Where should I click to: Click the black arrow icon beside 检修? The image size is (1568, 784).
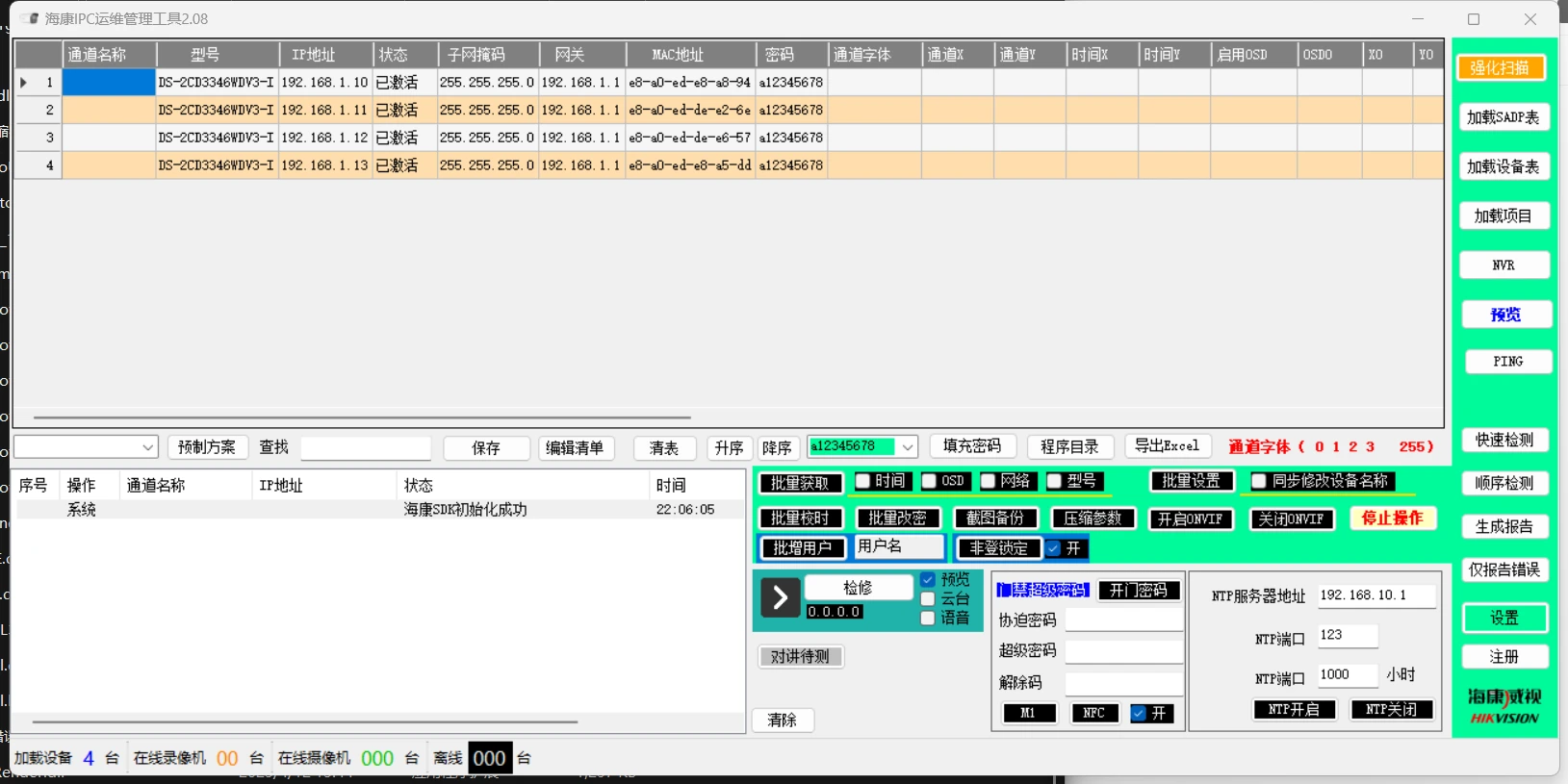click(x=781, y=597)
